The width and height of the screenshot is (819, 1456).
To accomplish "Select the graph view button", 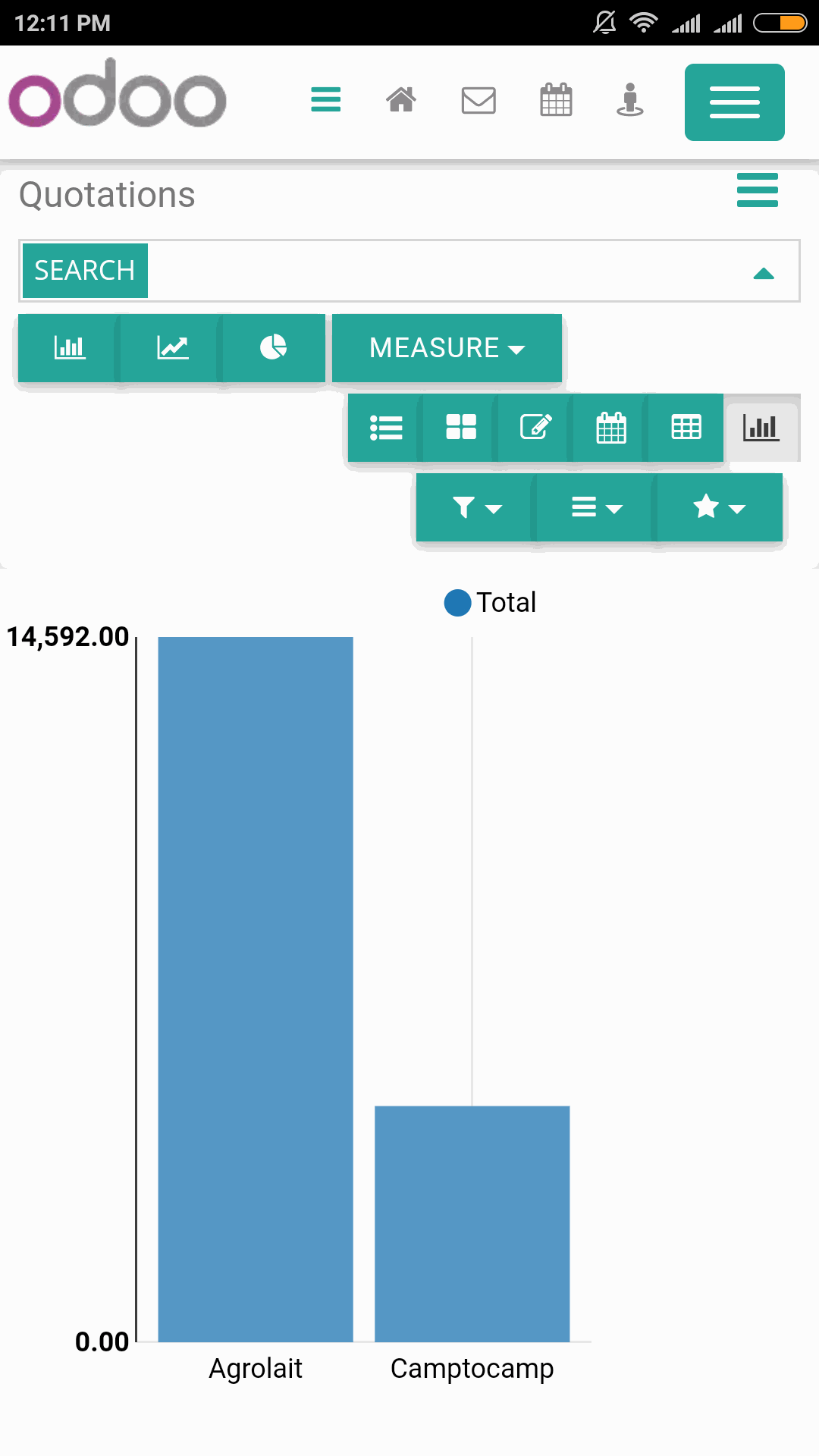I will (761, 428).
